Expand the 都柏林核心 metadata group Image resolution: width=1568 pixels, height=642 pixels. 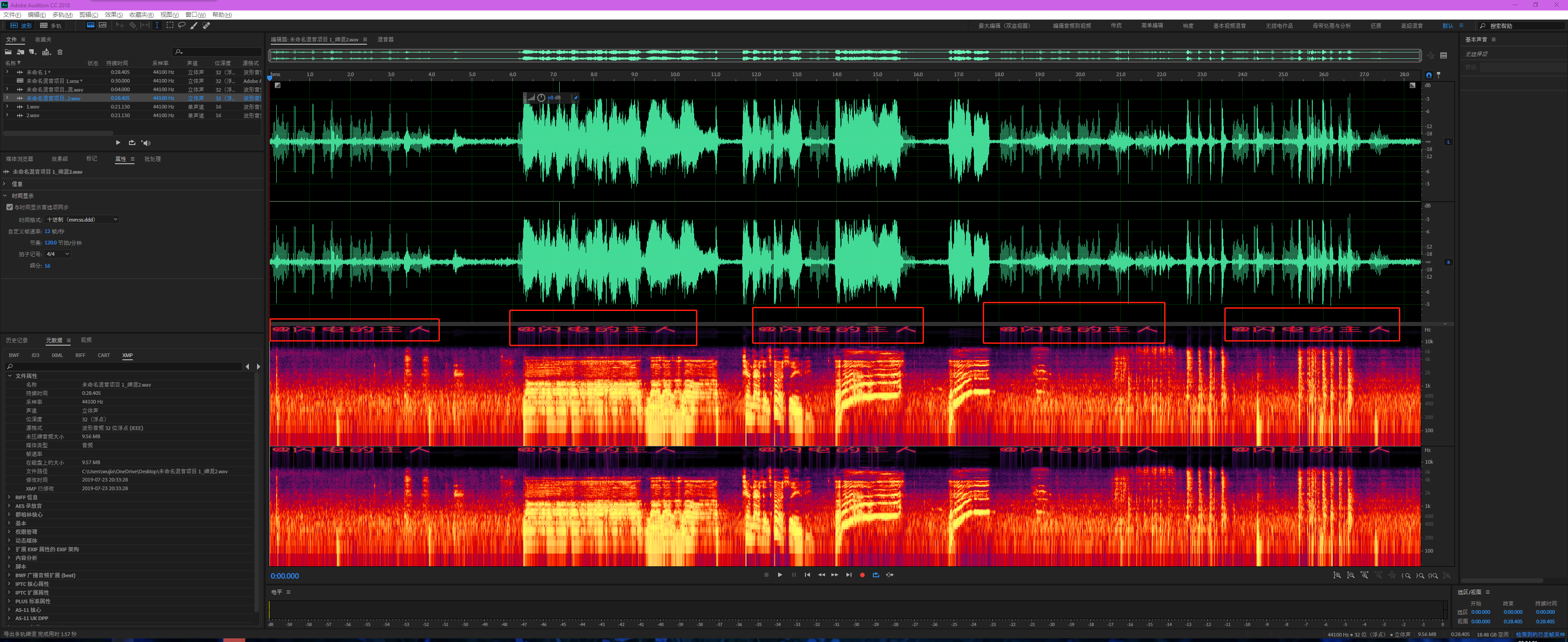click(x=9, y=515)
